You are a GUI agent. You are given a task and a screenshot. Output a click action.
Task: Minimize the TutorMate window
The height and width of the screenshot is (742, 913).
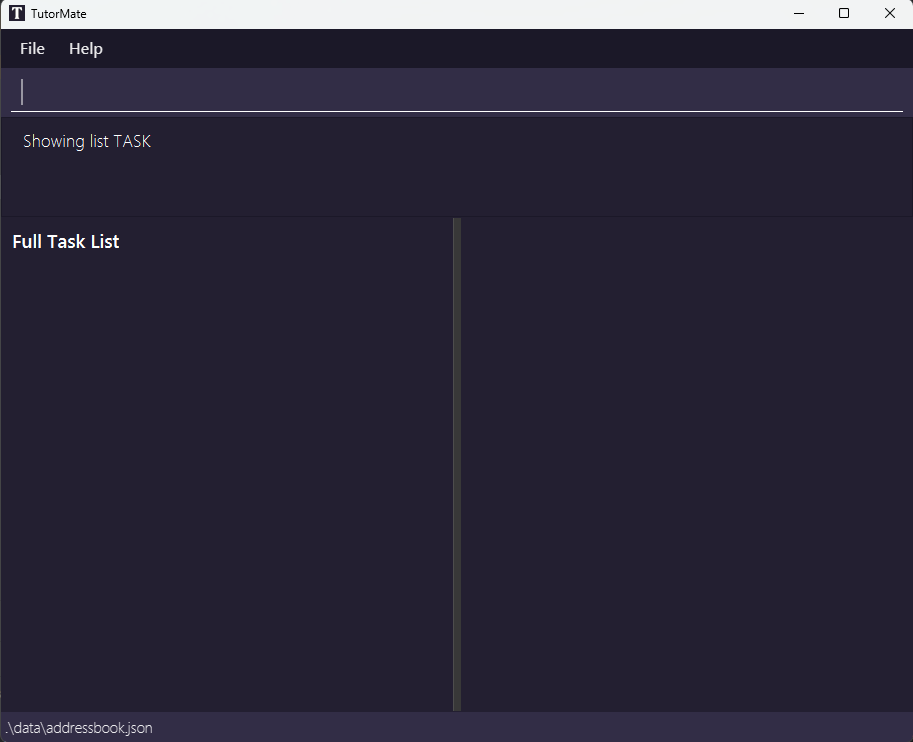pos(799,13)
